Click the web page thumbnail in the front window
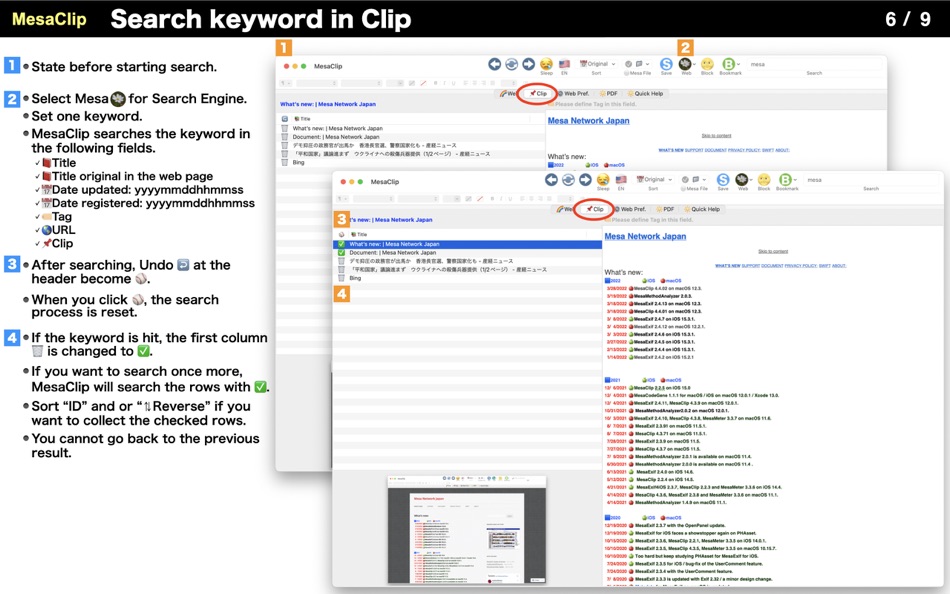The image size is (950, 594). point(467,530)
